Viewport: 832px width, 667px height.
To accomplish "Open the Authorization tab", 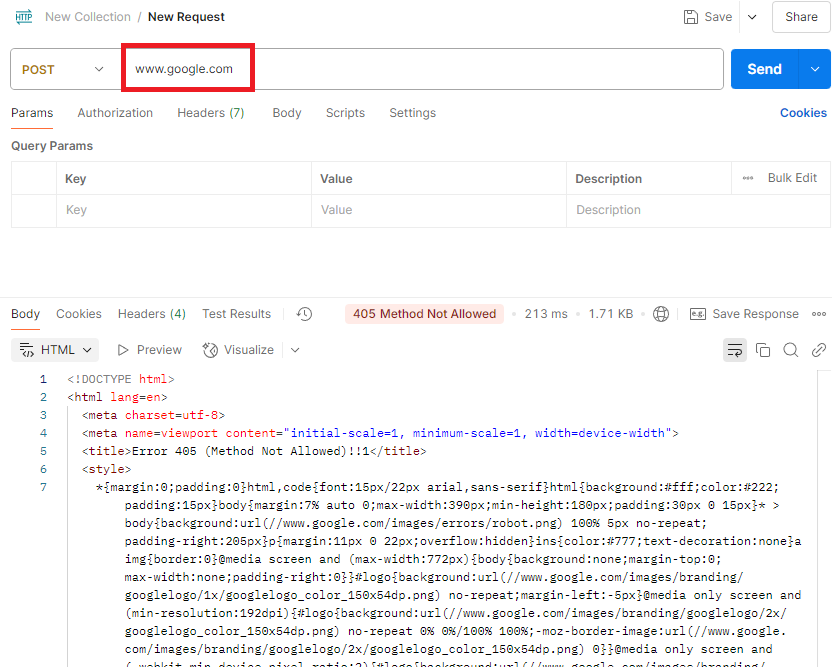I will (115, 113).
